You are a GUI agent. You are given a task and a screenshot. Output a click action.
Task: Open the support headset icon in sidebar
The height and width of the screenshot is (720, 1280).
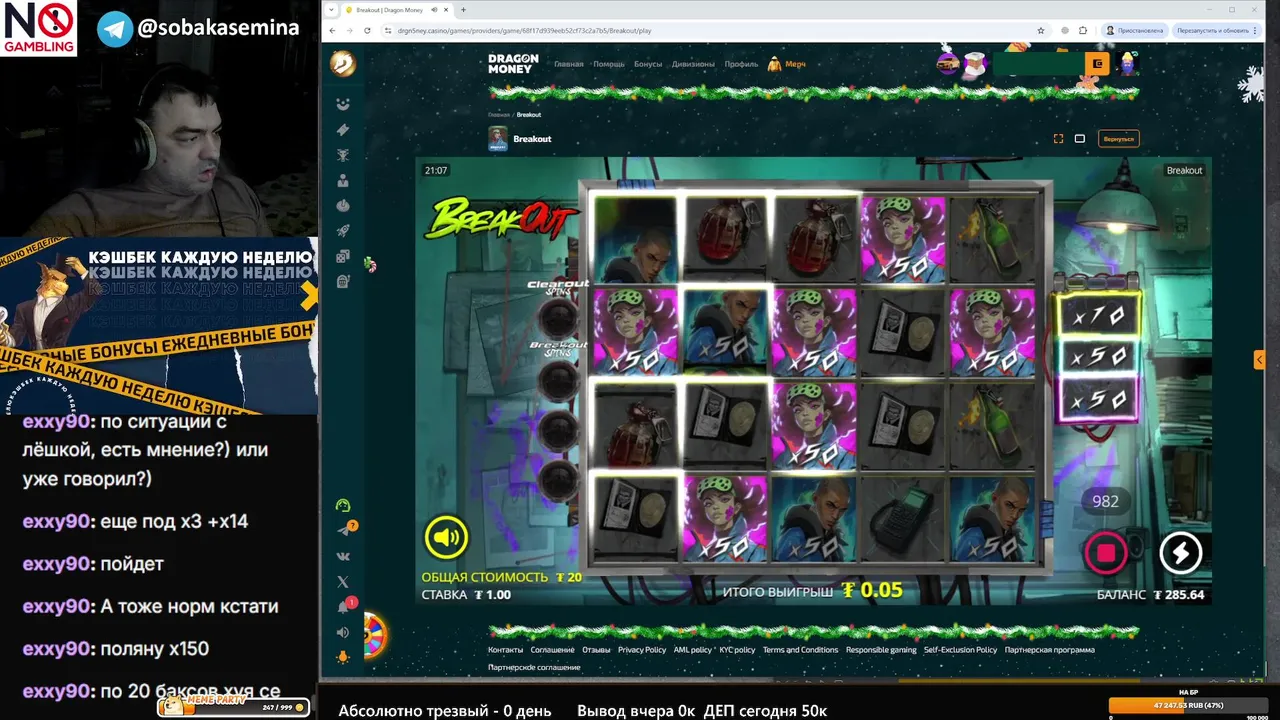(343, 505)
